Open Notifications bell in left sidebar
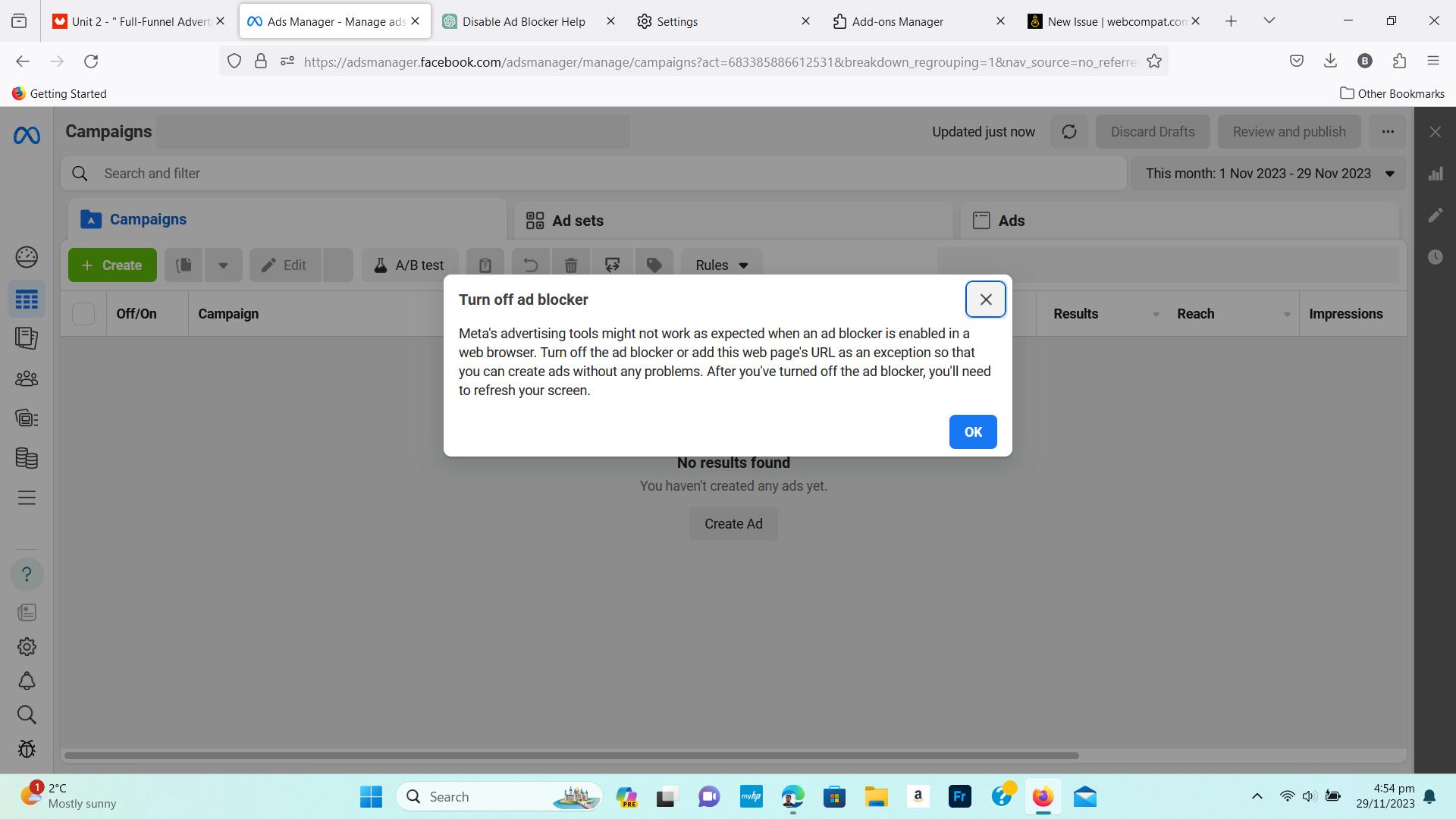Screen dimensions: 1456x819 click(x=27, y=681)
